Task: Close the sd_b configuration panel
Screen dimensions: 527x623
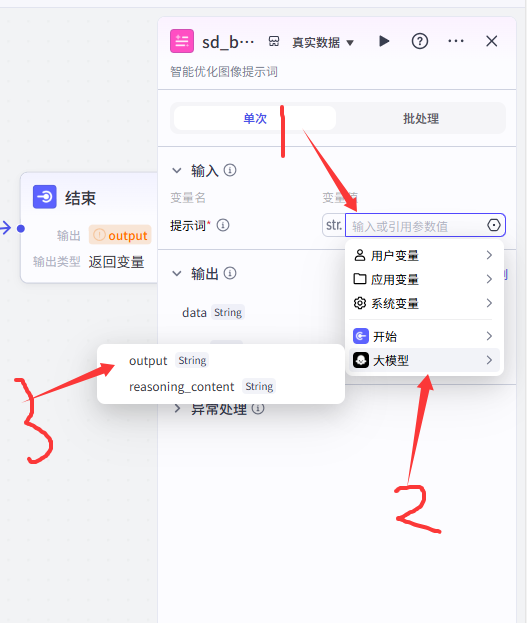Action: pos(492,41)
